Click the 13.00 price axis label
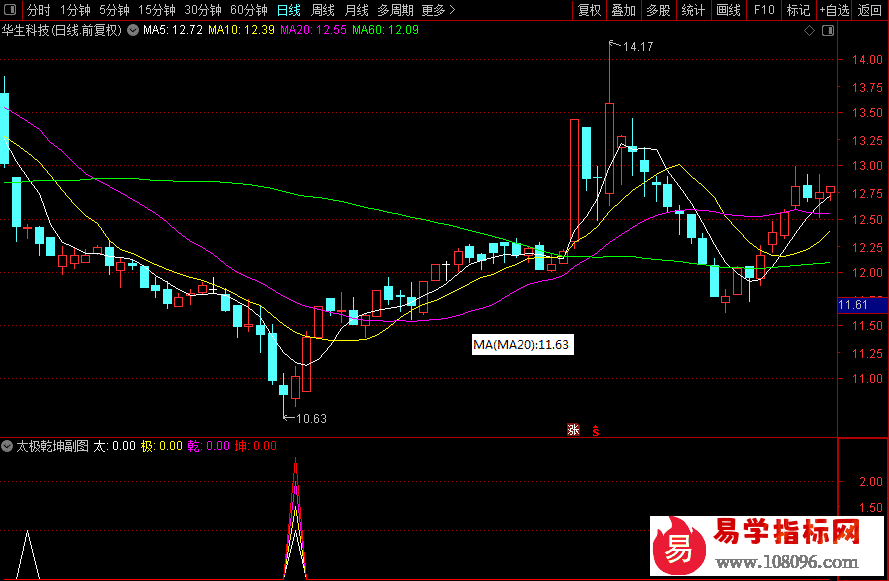The width and height of the screenshot is (889, 581). click(867, 166)
